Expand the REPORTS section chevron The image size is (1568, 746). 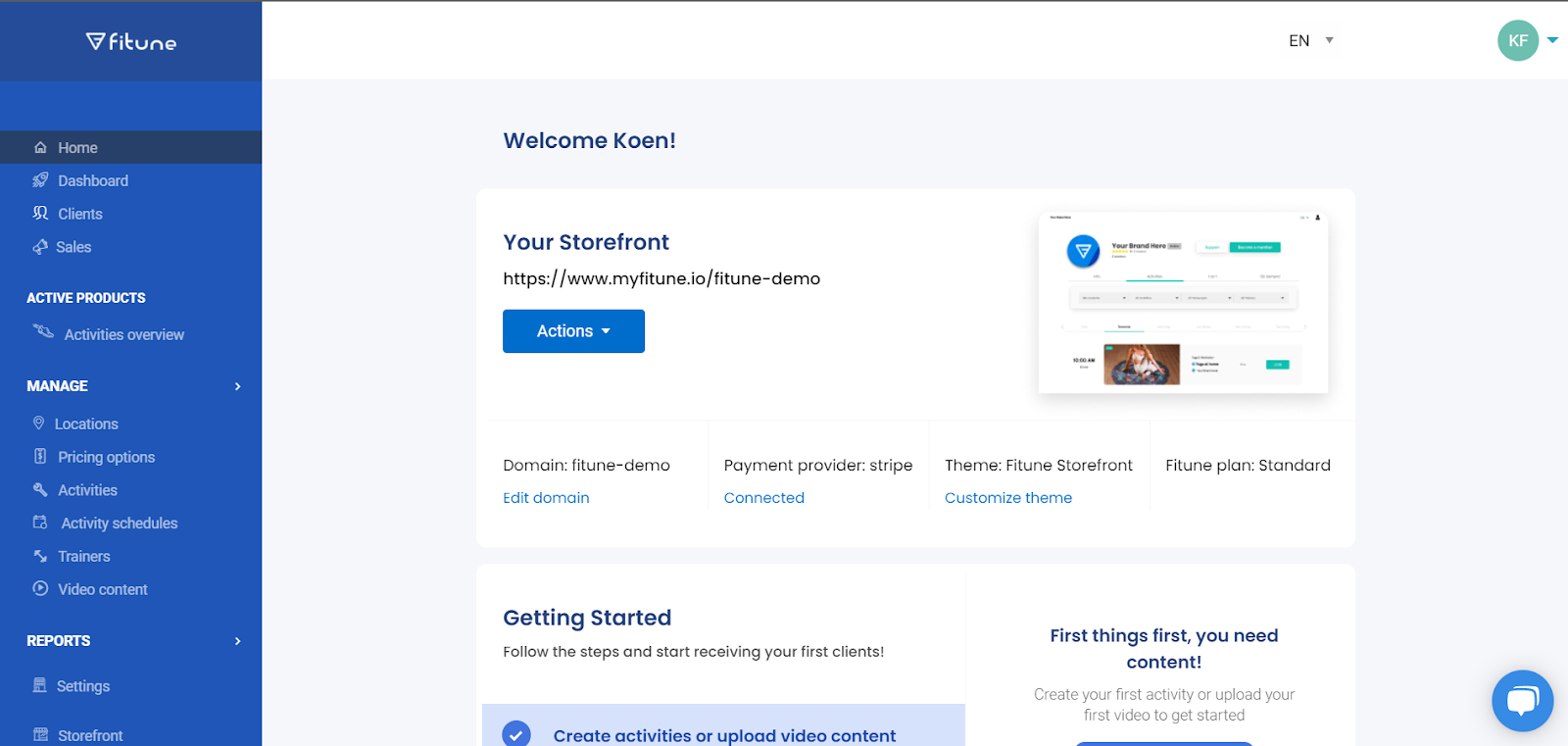237,641
